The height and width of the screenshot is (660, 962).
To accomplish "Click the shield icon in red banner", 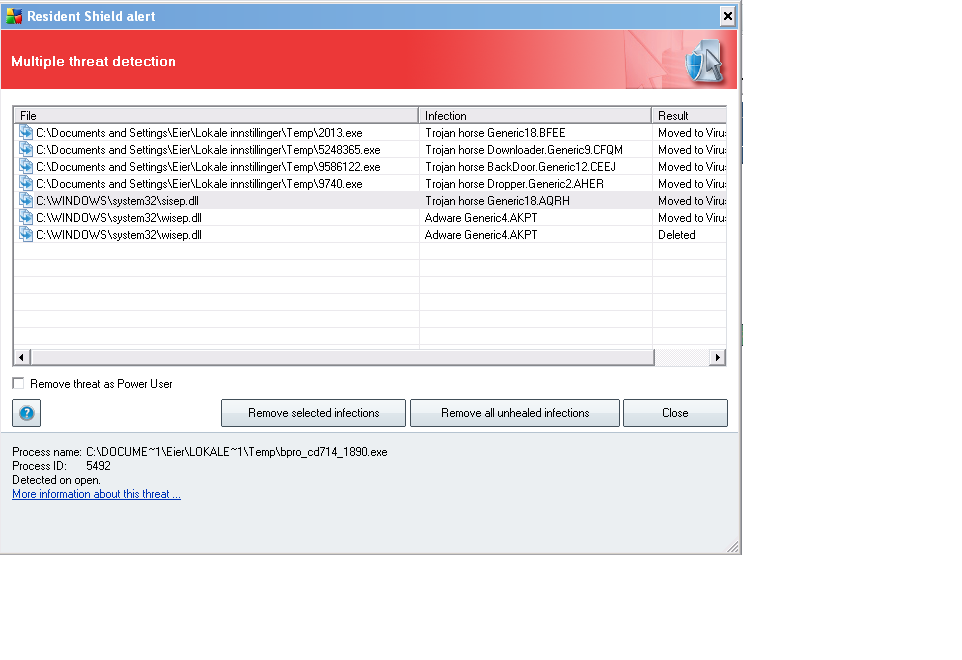I will click(705, 60).
